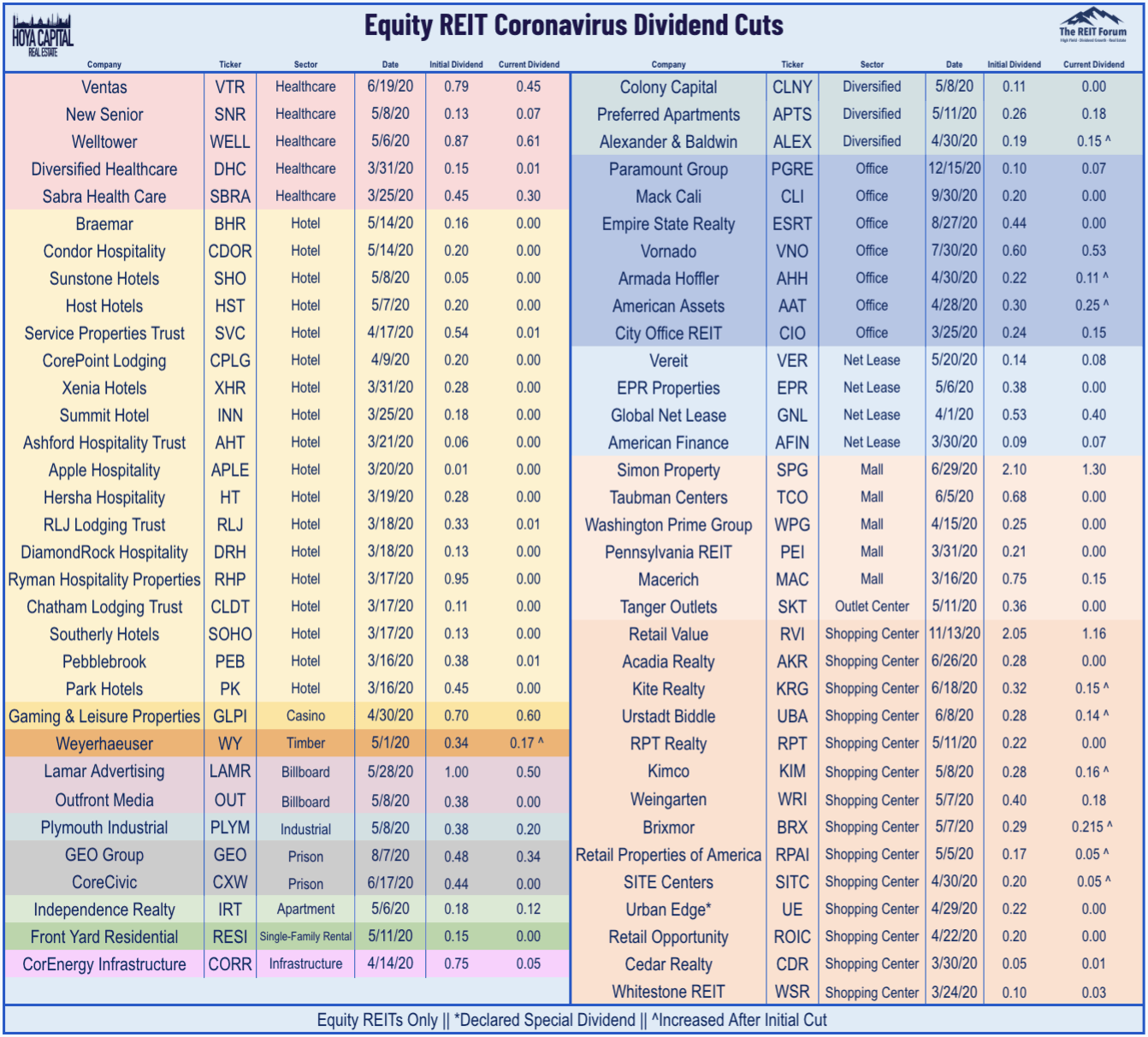The height and width of the screenshot is (1037, 1148).
Task: Click the VTR ticker cell
Action: click(x=230, y=87)
